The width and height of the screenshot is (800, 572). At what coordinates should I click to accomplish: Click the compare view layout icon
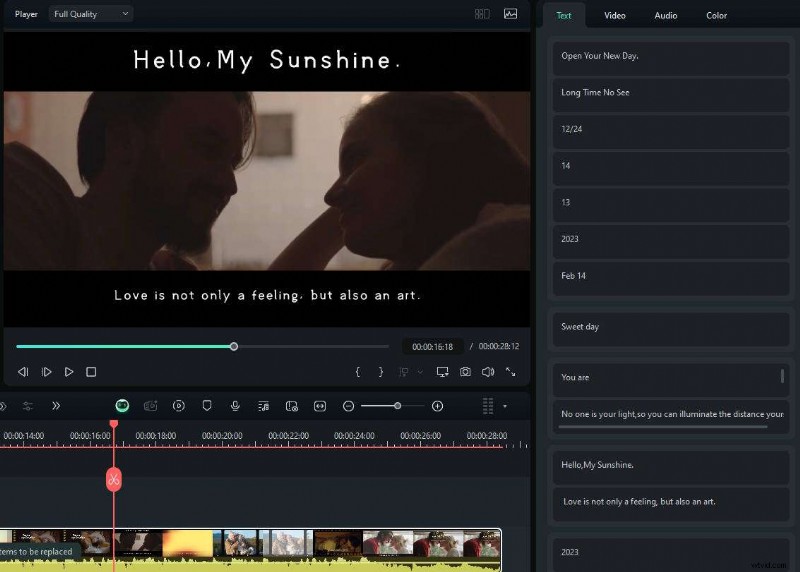coord(482,14)
